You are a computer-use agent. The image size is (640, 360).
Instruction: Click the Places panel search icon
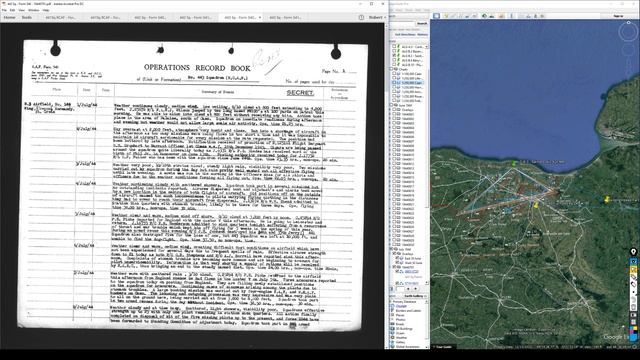[x=391, y=289]
